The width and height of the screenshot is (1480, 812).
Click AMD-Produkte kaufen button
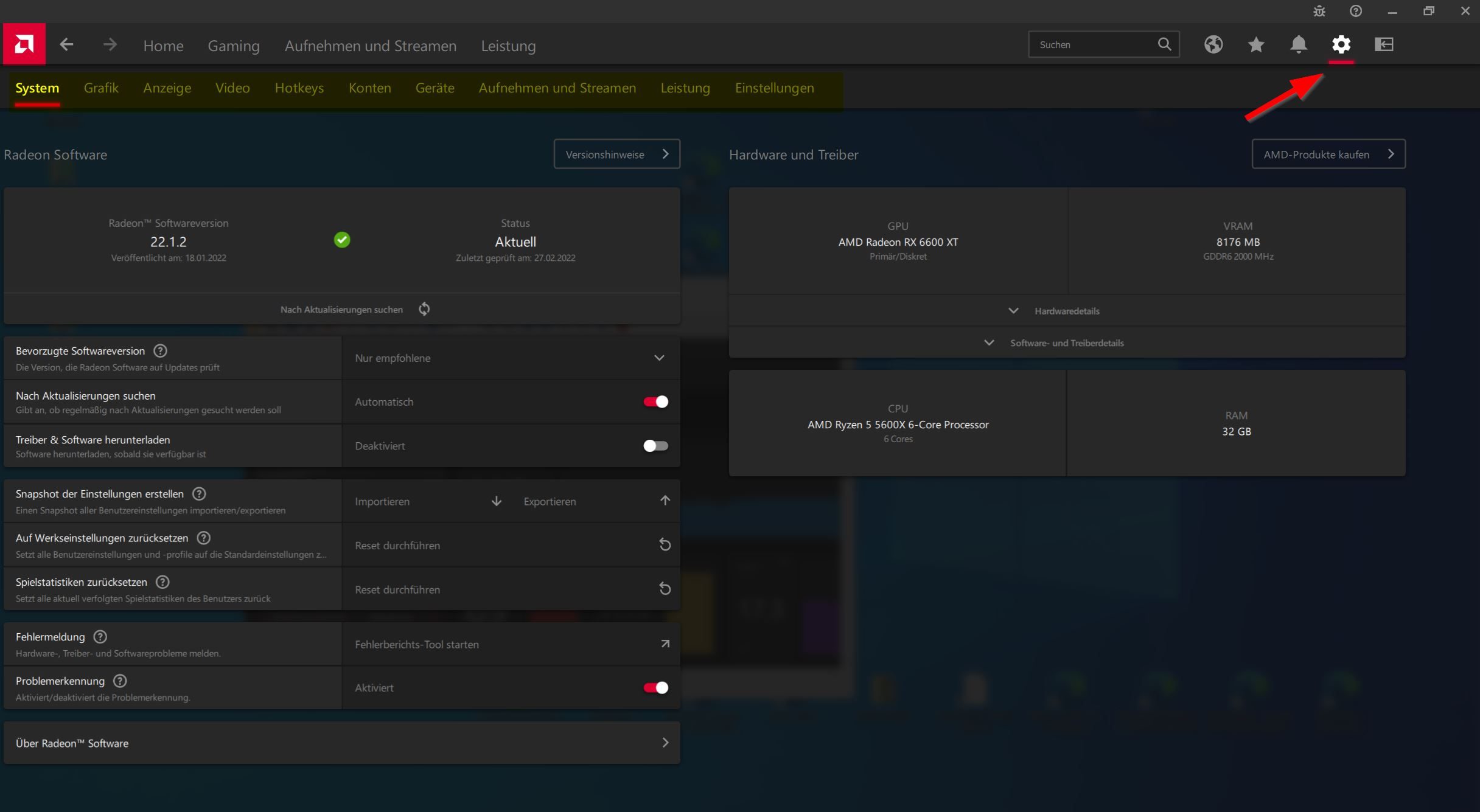pos(1328,154)
